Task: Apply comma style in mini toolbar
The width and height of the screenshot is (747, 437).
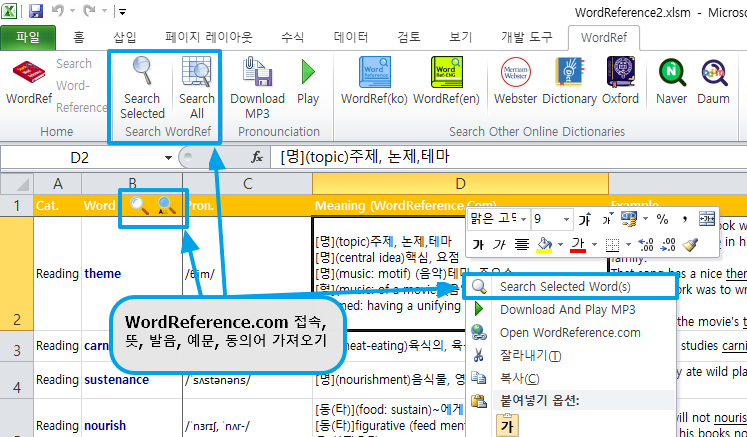Action: [x=685, y=219]
